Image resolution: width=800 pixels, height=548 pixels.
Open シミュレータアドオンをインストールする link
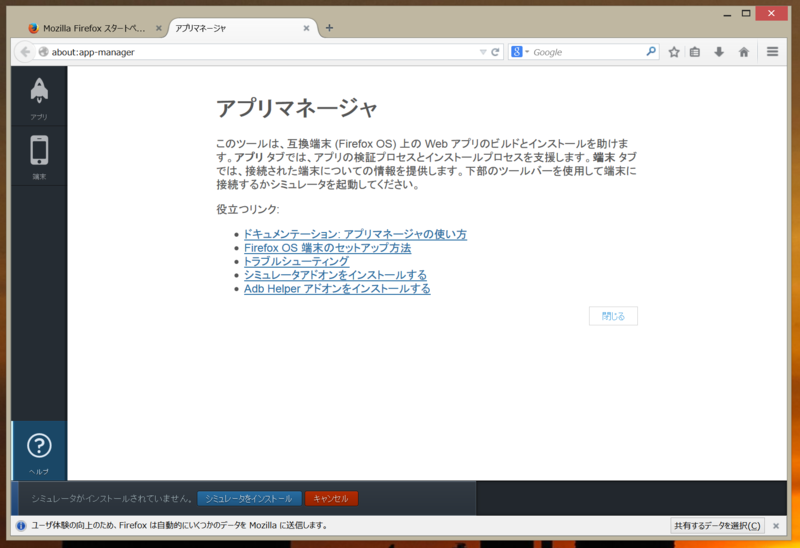tap(335, 275)
